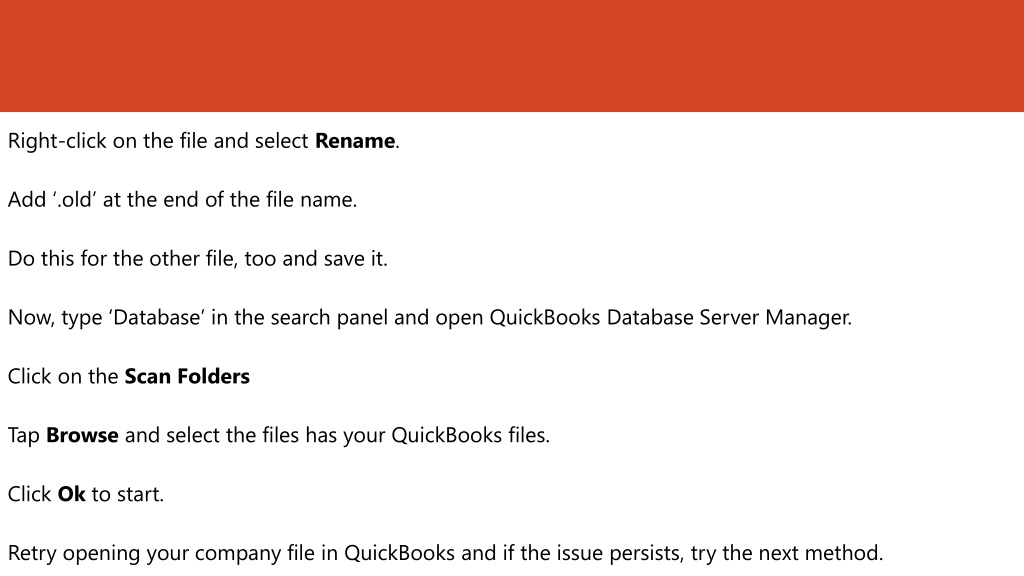Click the words 'Click on the'

tap(63, 377)
